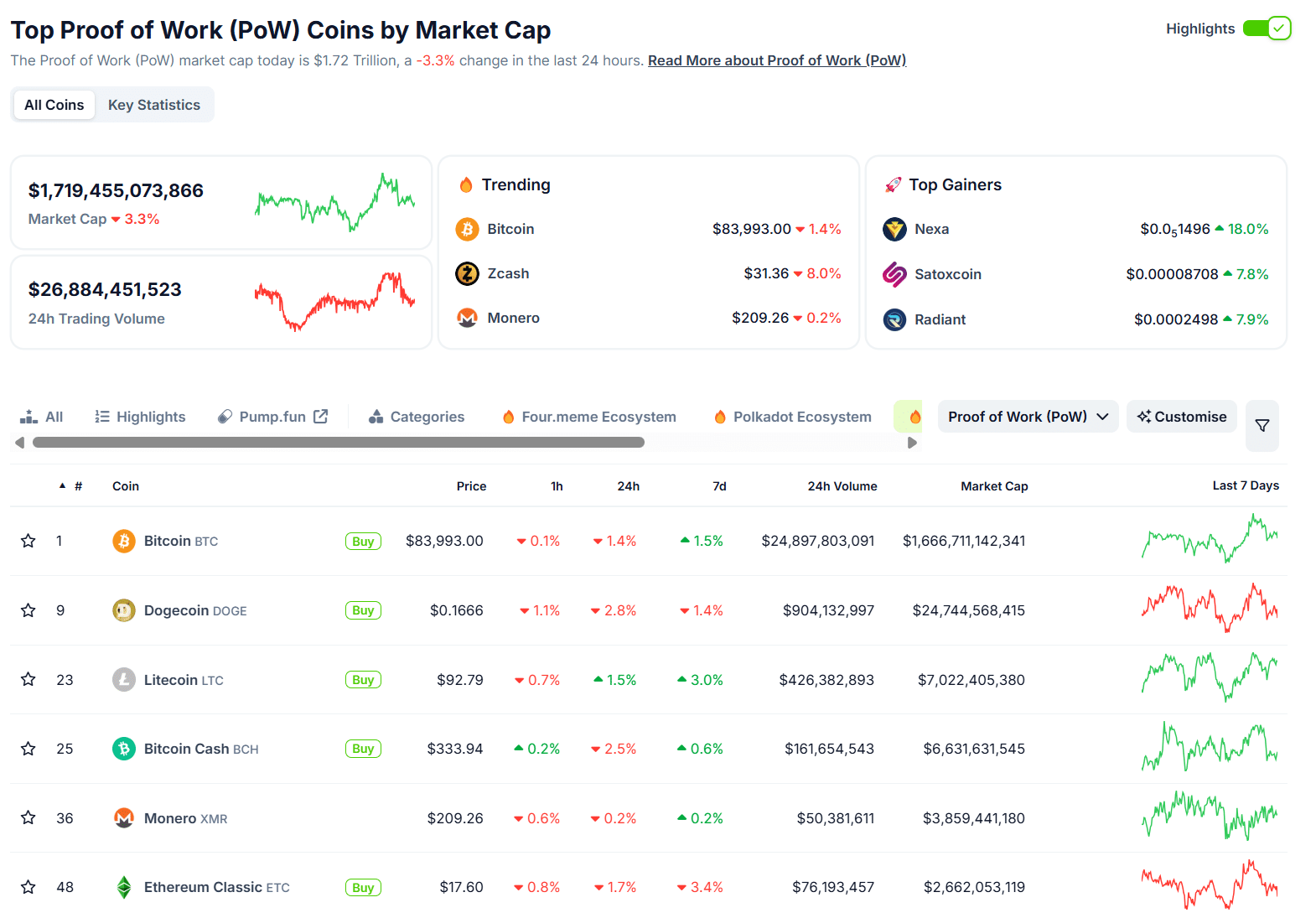Switch to the Key Statistics tab
This screenshot has height=913, width=1316.
[x=154, y=104]
